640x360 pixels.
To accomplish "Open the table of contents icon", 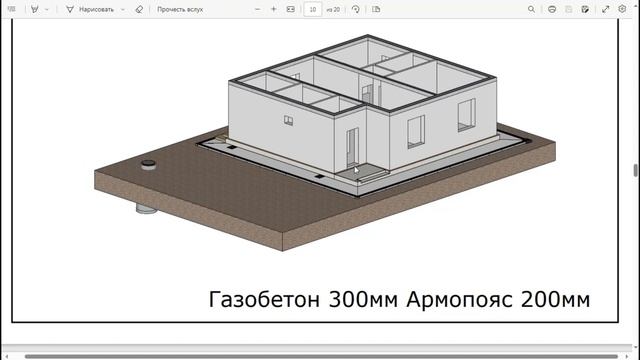I will coord(11,9).
